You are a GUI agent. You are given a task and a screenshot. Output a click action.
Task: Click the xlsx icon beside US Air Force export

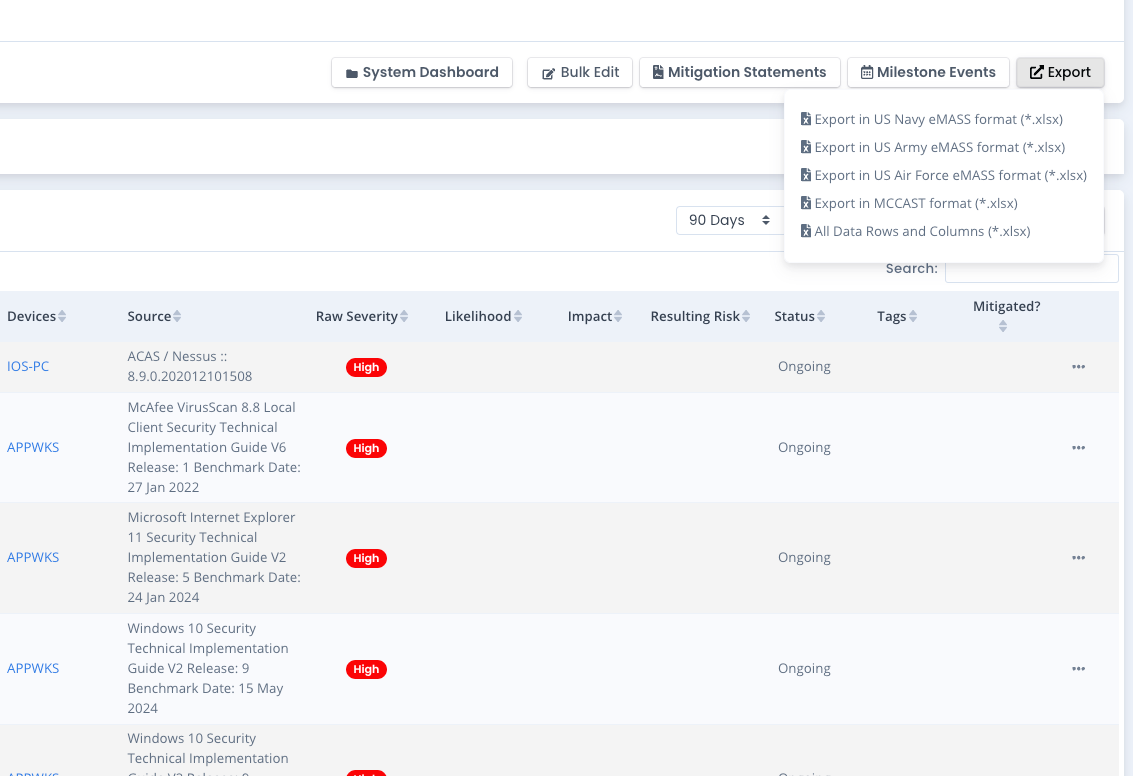pos(806,175)
